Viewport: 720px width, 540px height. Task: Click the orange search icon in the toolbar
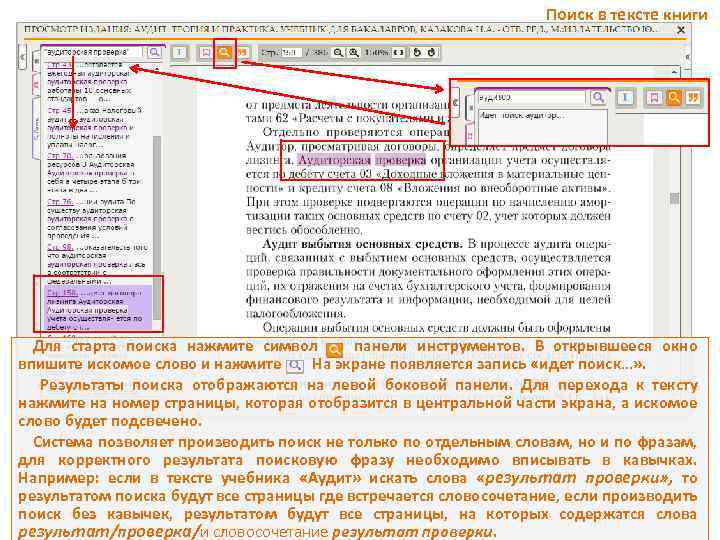pyautogui.click(x=225, y=52)
